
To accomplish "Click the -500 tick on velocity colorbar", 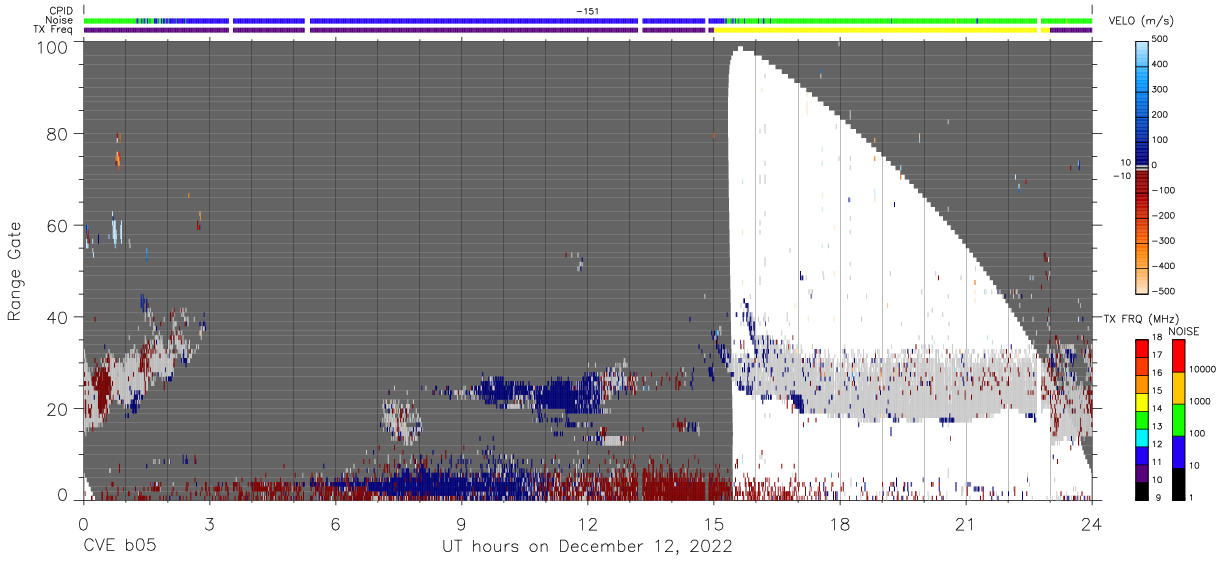I will [x=1162, y=291].
